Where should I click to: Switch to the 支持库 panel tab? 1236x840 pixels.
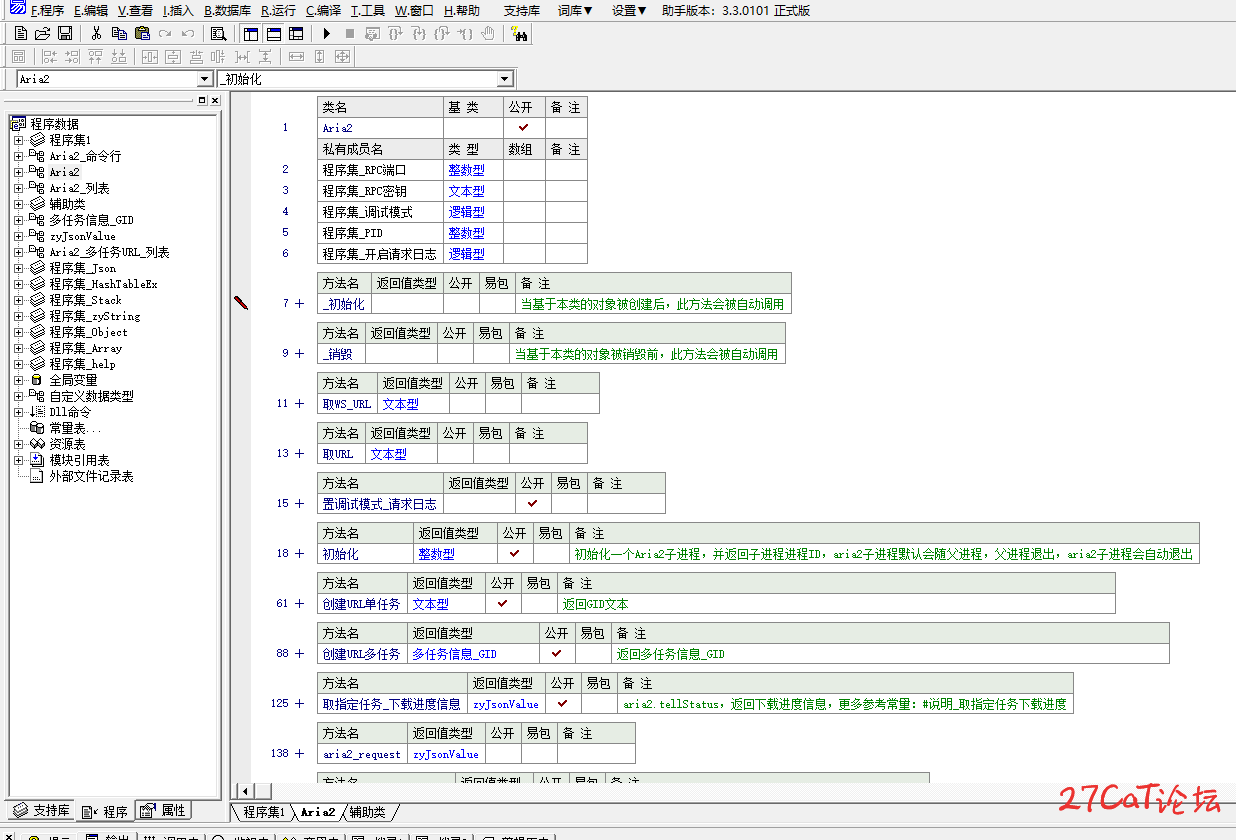point(41,811)
